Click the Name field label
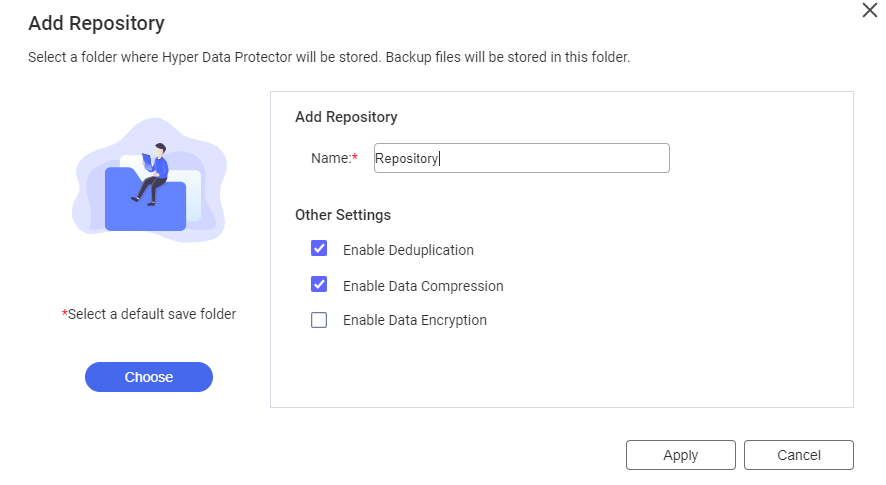 click(x=331, y=158)
